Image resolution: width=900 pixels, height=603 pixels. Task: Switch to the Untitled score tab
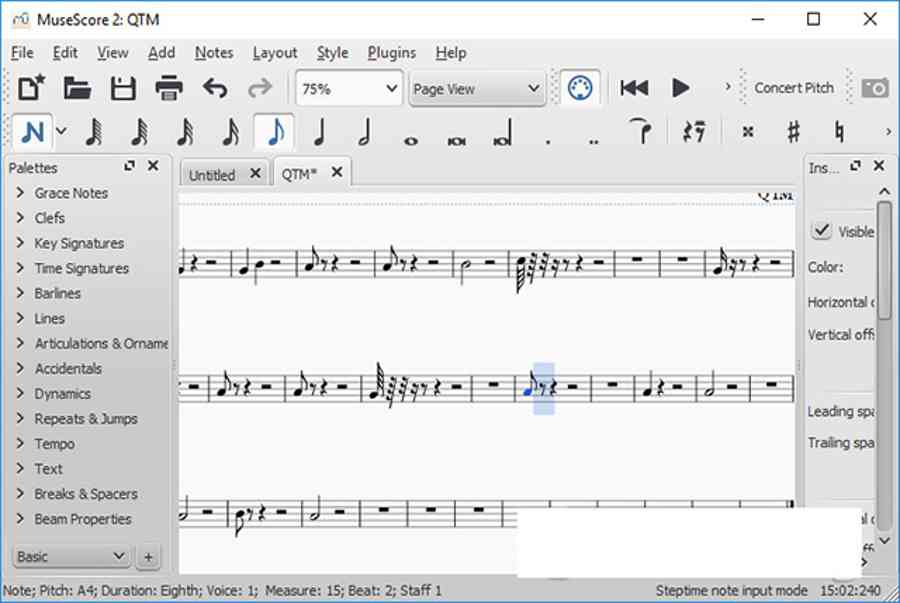[x=212, y=175]
